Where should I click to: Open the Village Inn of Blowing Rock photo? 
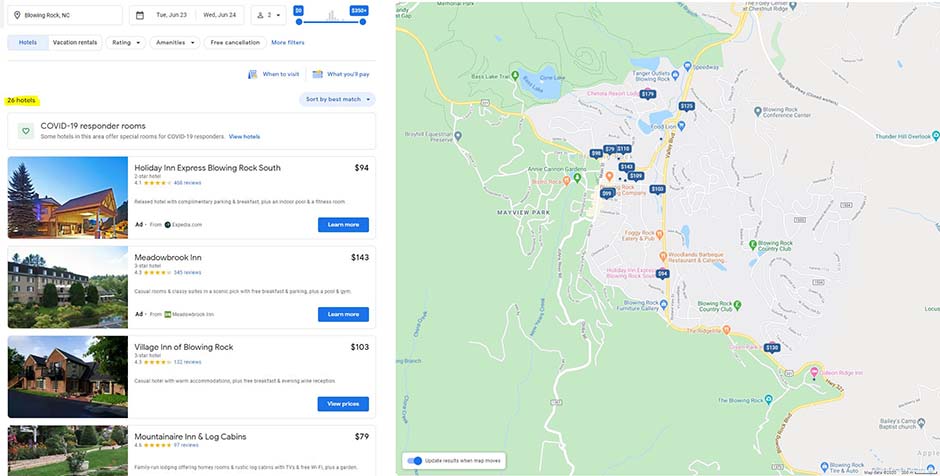click(x=68, y=377)
